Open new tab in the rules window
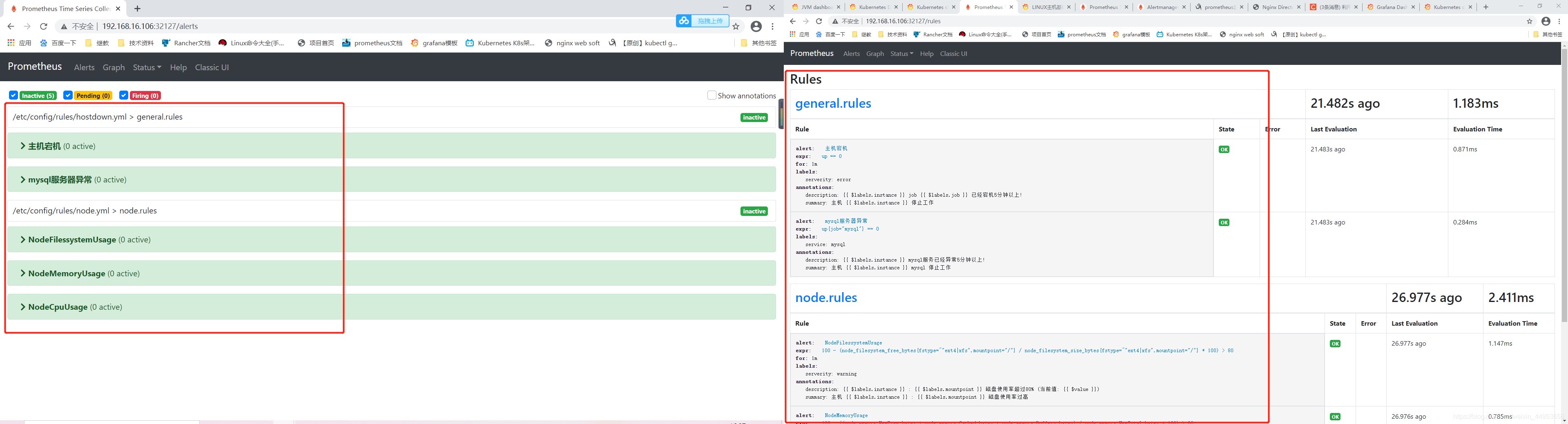1568x424 pixels. [x=1486, y=7]
